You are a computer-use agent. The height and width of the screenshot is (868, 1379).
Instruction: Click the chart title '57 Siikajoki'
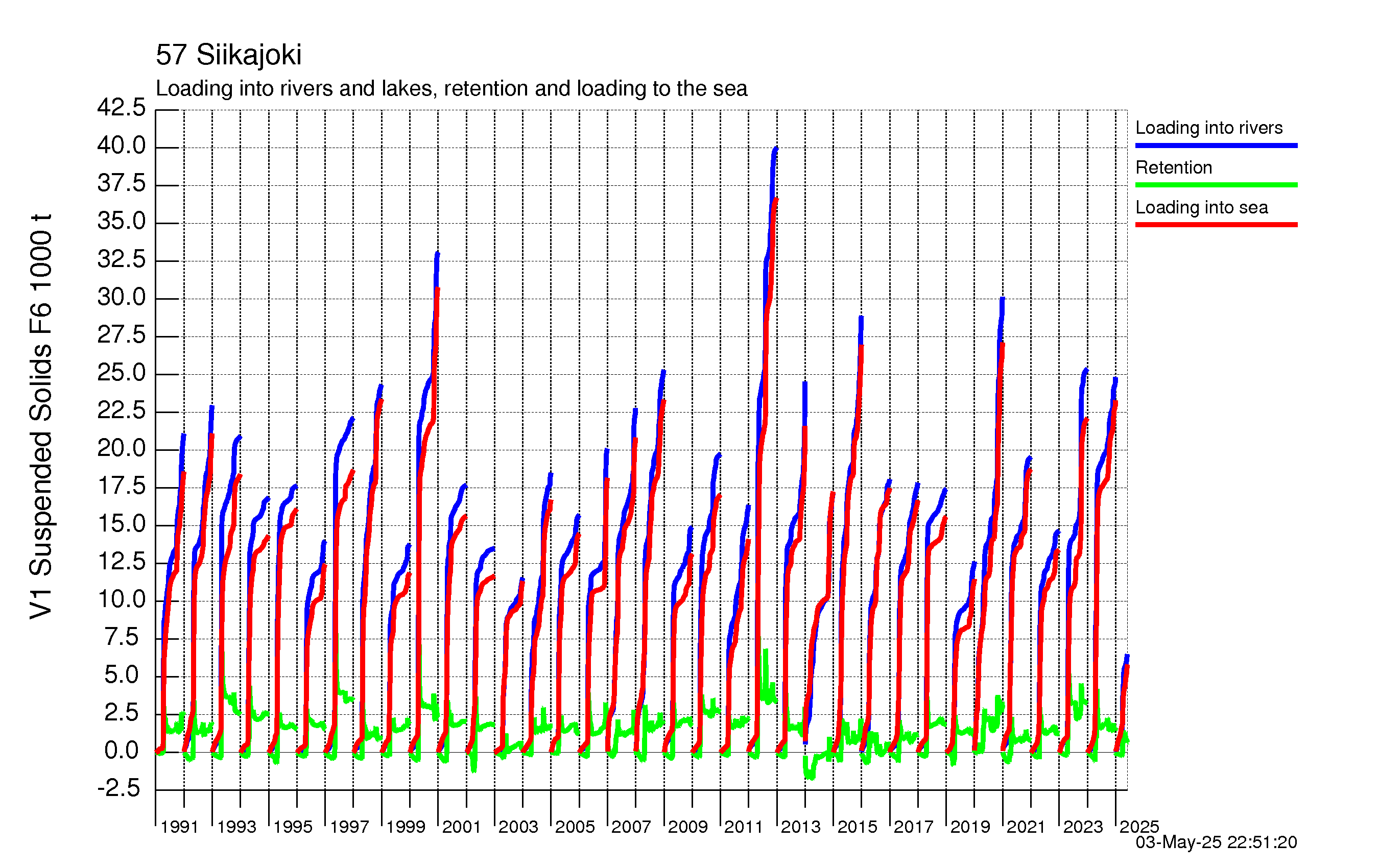228,56
